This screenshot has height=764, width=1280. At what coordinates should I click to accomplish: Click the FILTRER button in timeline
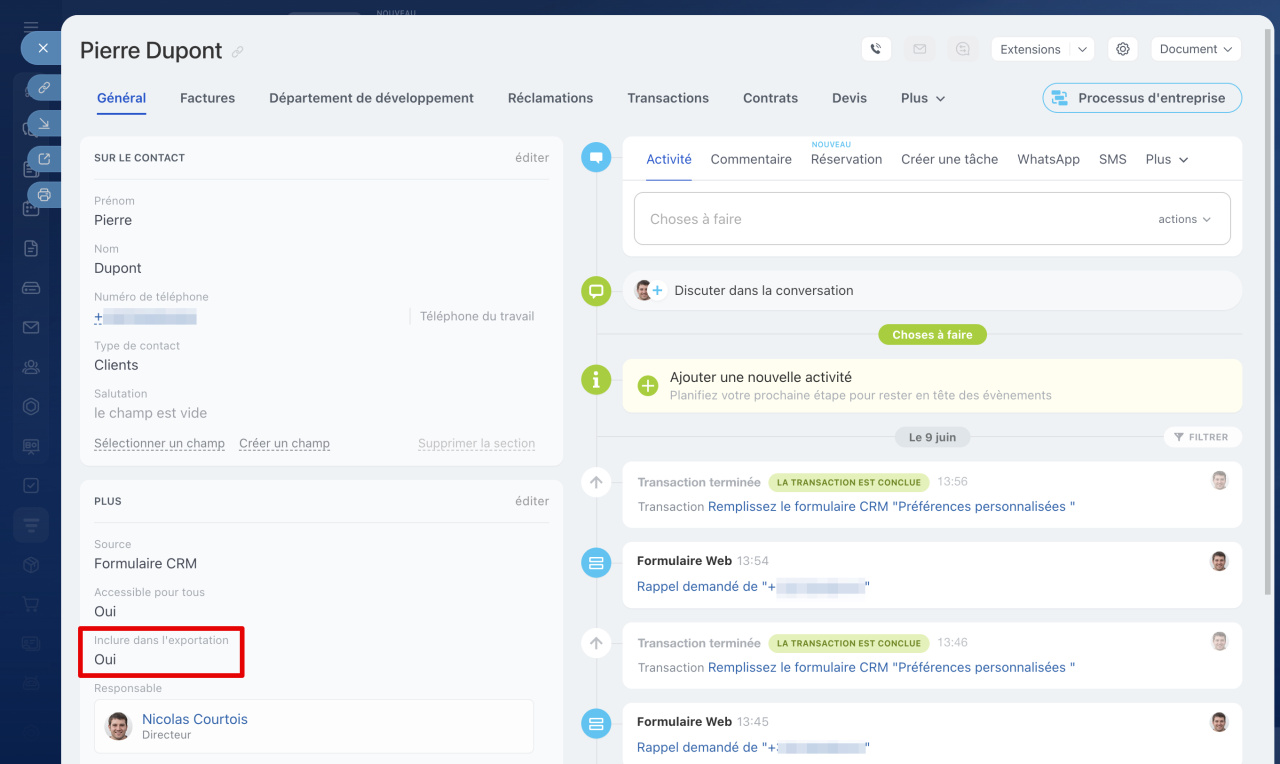click(x=1202, y=437)
